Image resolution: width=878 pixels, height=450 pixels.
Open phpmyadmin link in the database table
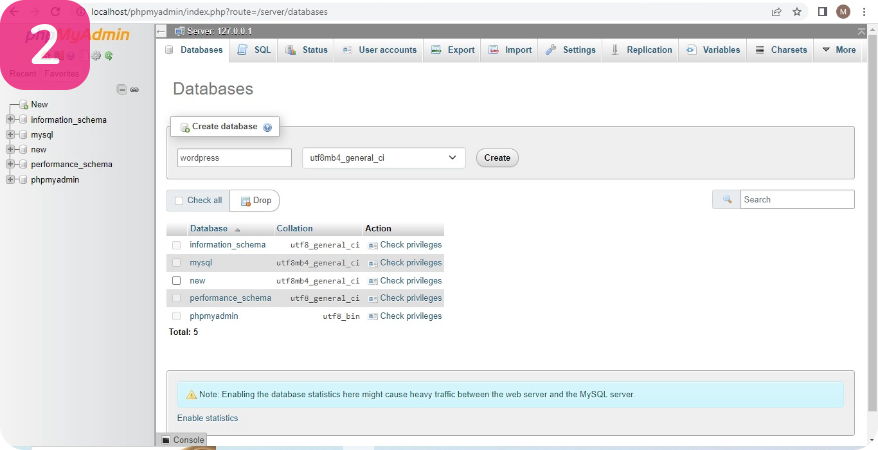(214, 316)
